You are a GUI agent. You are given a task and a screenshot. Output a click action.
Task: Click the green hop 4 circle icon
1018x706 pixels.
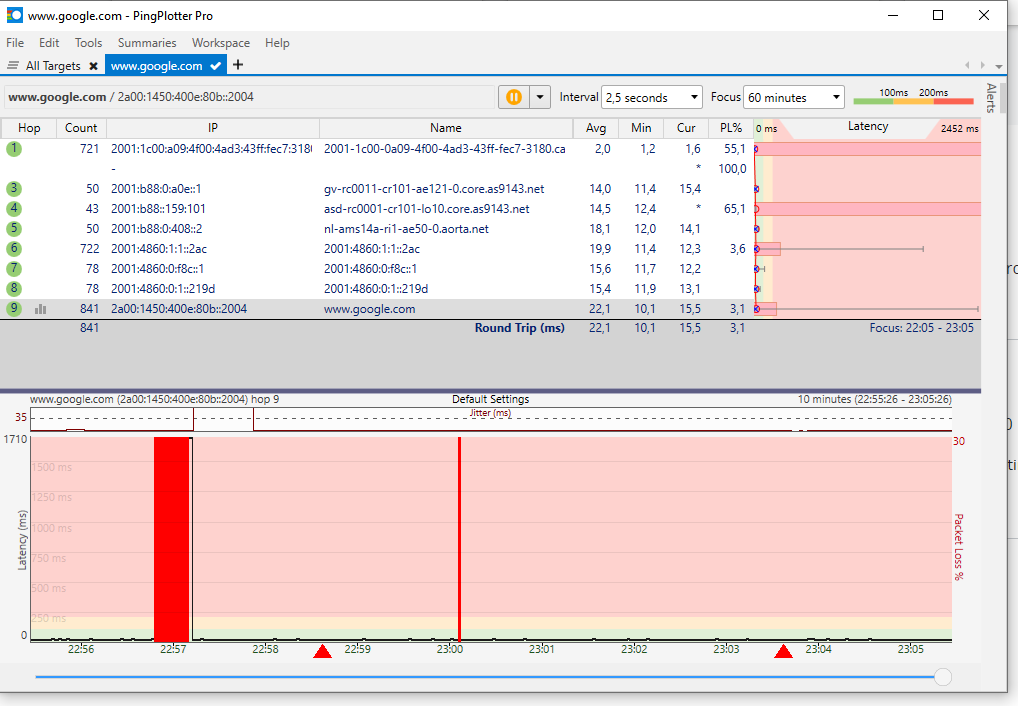[14, 209]
